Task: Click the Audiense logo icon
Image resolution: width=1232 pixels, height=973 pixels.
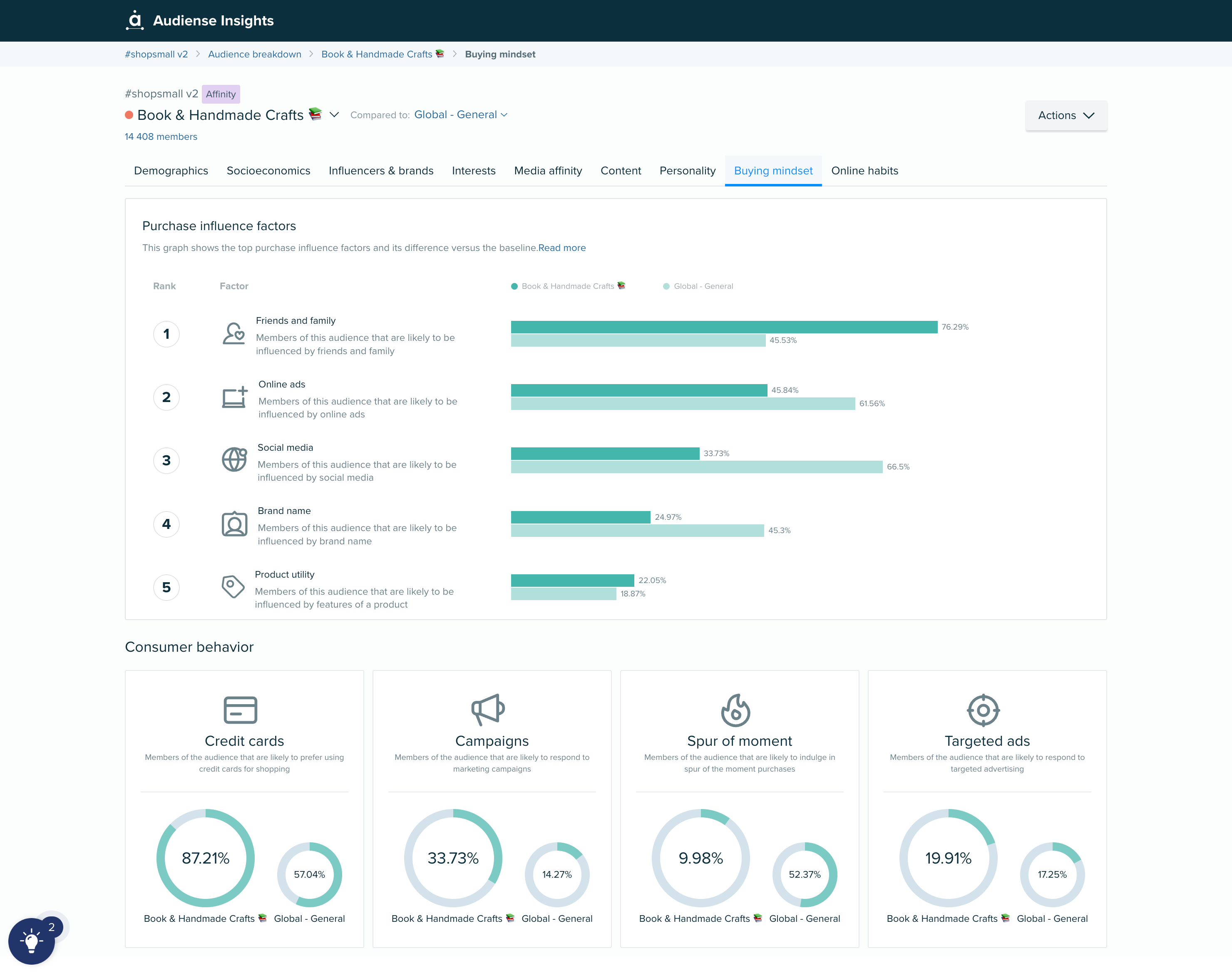Action: coord(134,20)
